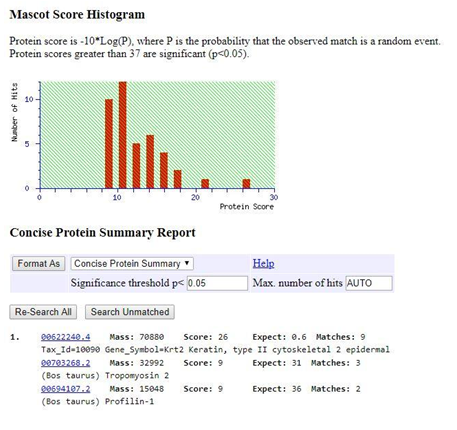The height and width of the screenshot is (430, 457).
Task: Click the Re-Search All button
Action: [x=43, y=312]
